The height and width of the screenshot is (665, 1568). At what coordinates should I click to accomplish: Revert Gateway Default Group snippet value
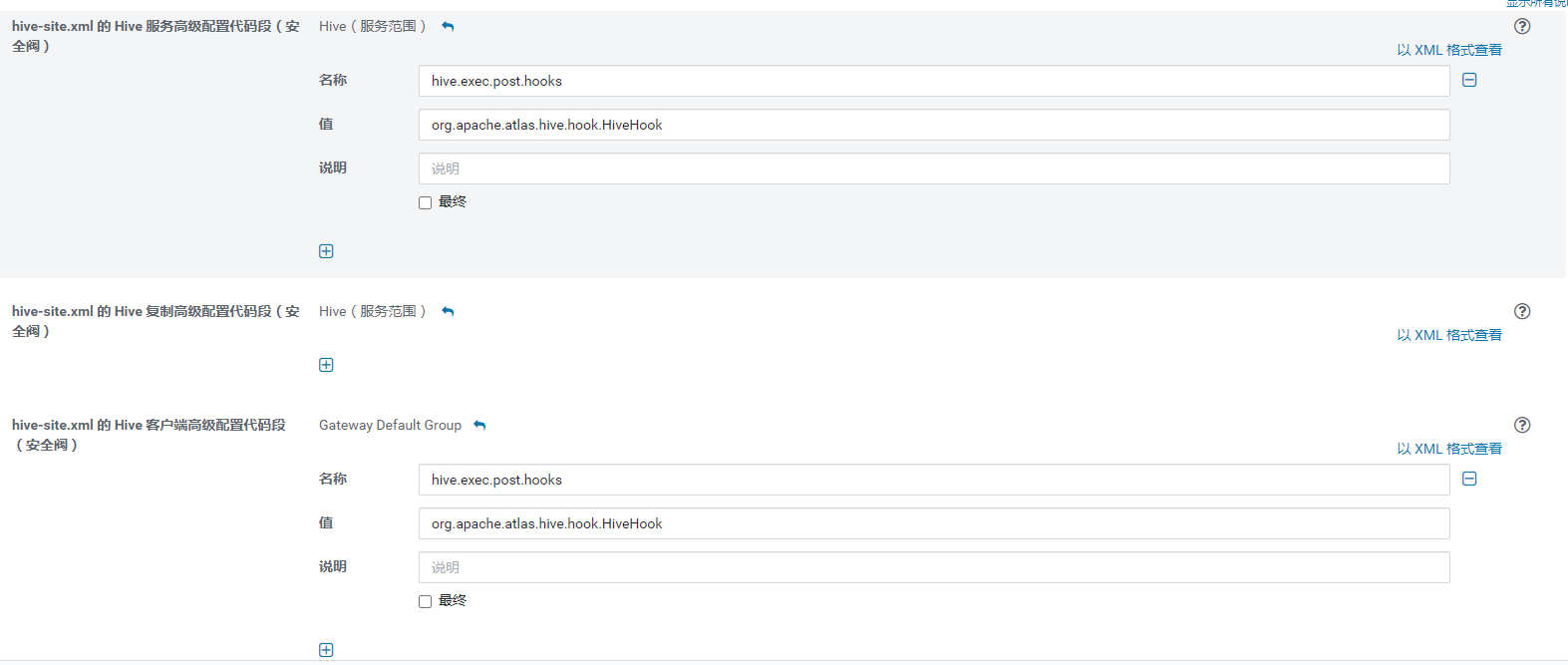479,426
